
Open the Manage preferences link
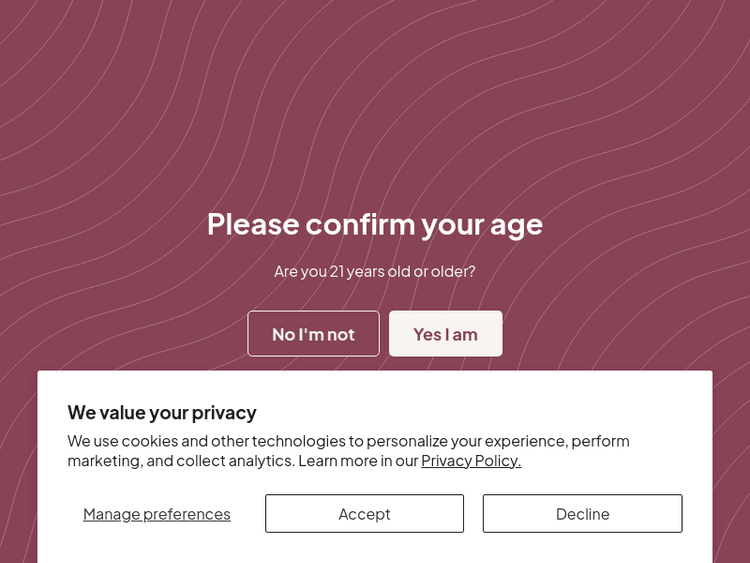point(156,514)
